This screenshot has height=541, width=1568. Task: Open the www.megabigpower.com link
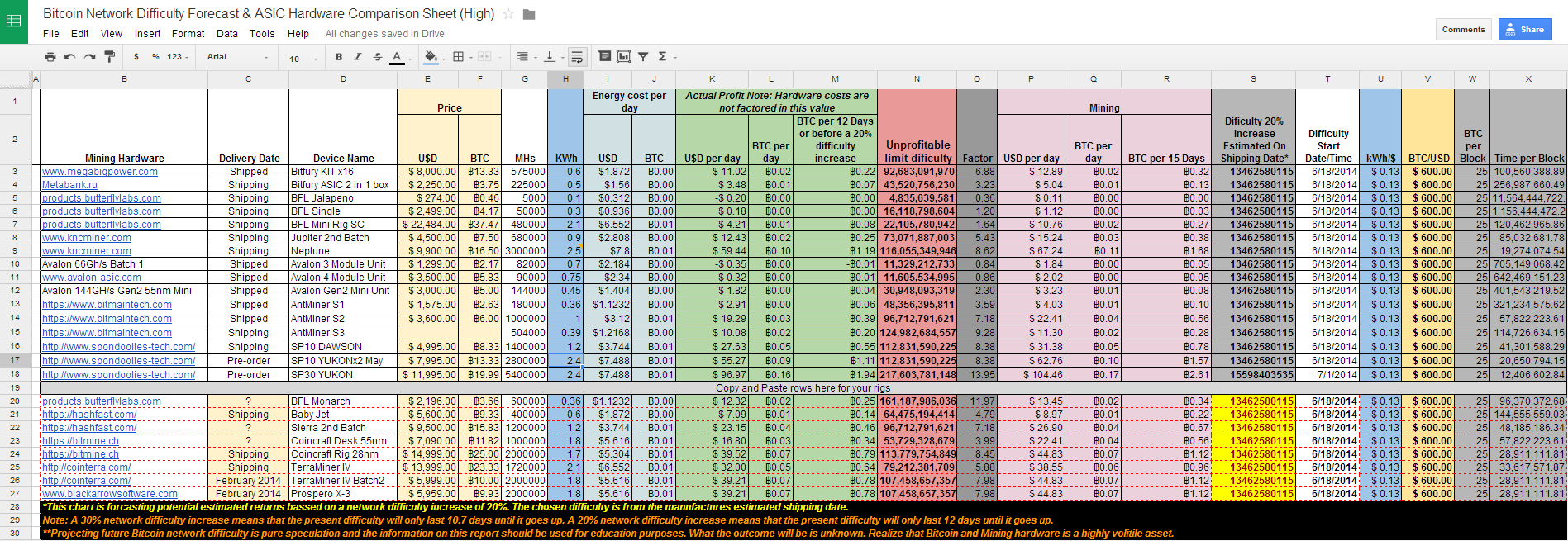pos(100,172)
